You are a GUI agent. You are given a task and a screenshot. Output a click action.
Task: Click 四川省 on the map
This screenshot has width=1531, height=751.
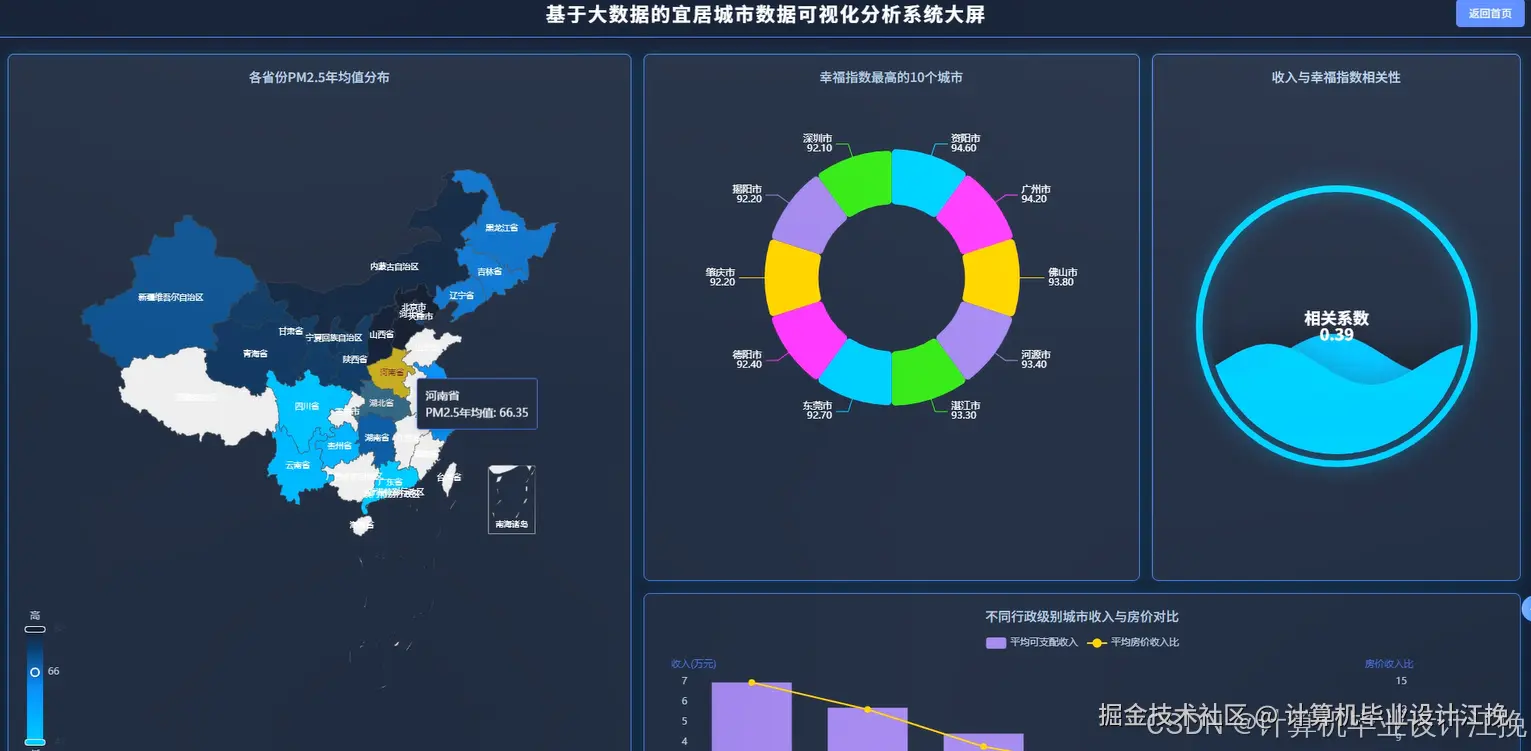tap(307, 406)
